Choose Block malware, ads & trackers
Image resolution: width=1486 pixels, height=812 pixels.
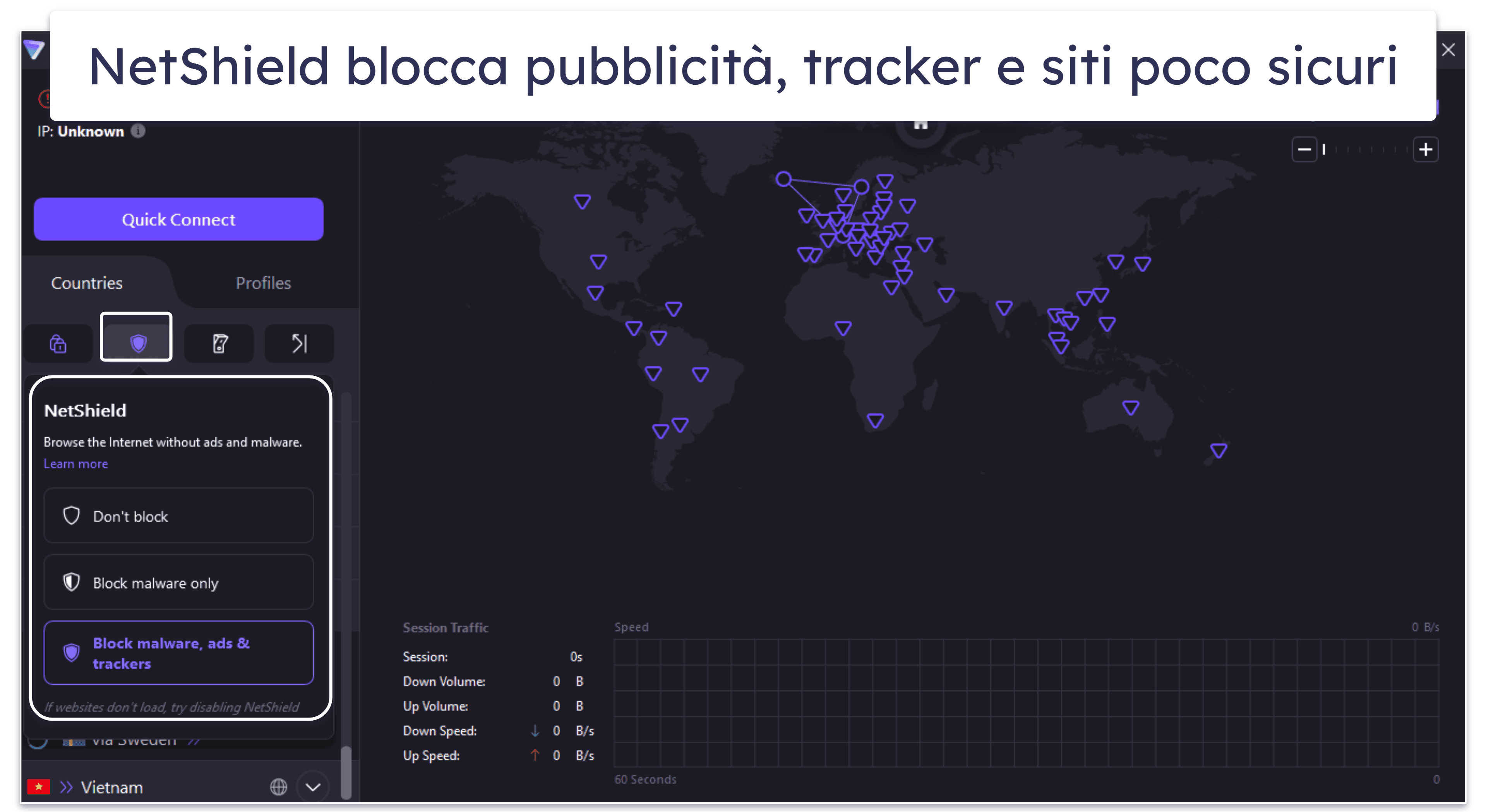[178, 653]
